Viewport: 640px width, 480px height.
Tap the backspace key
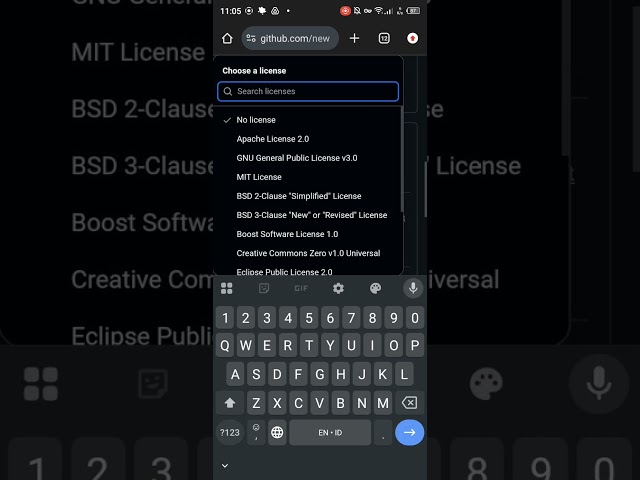409,403
